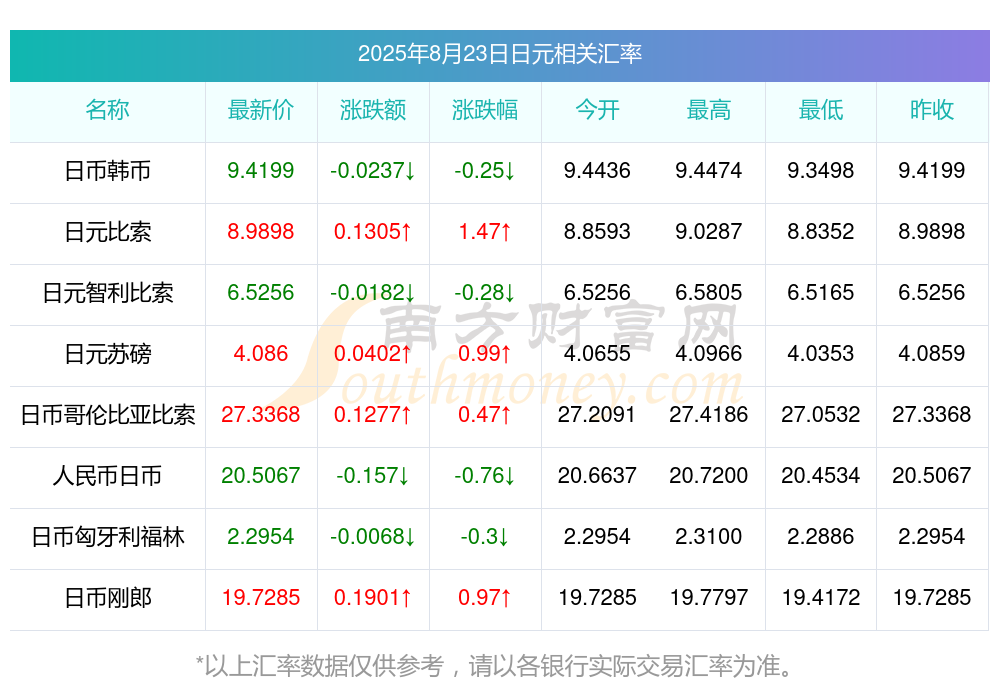Select percent change 0.47↑
Image resolution: width=1000 pixels, height=698 pixels.
(x=485, y=415)
